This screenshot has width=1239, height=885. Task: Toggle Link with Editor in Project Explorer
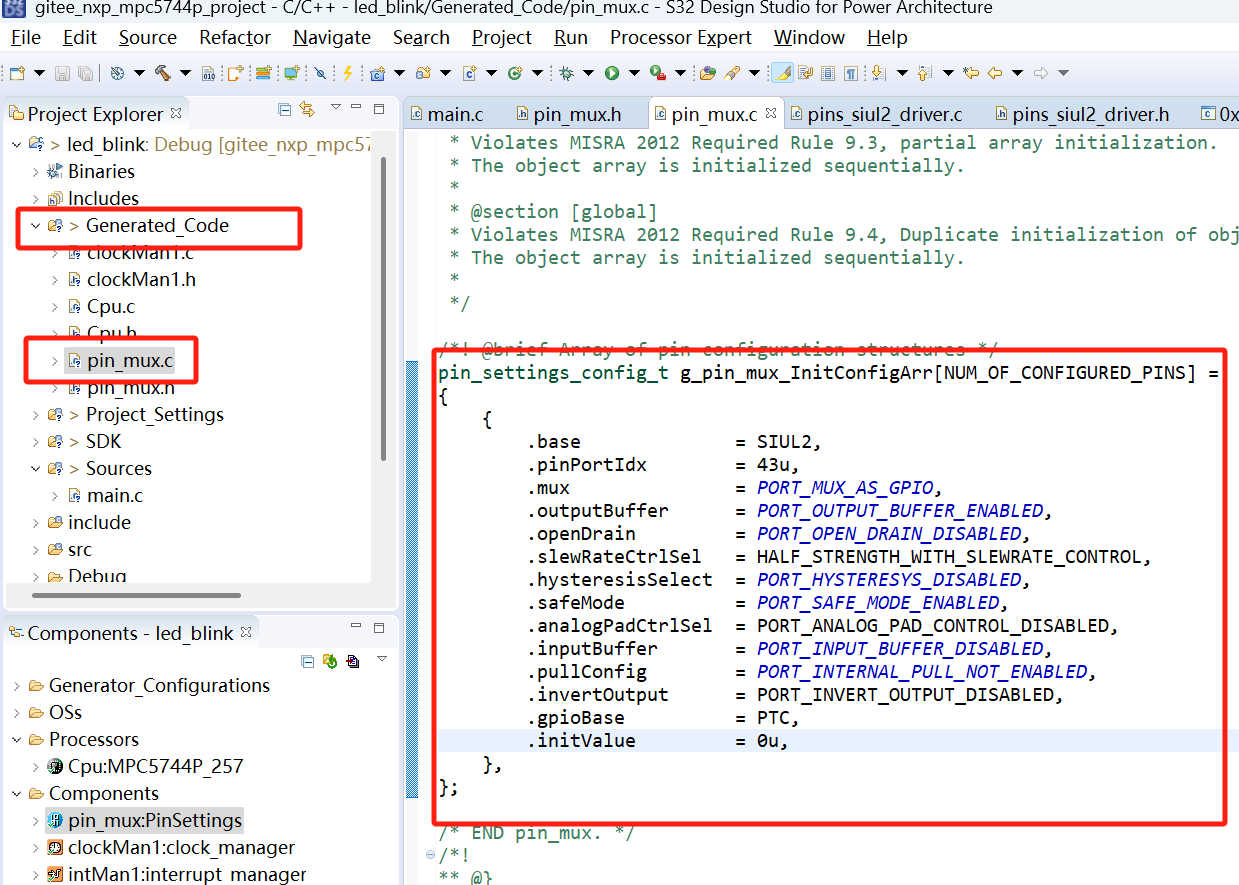click(307, 109)
